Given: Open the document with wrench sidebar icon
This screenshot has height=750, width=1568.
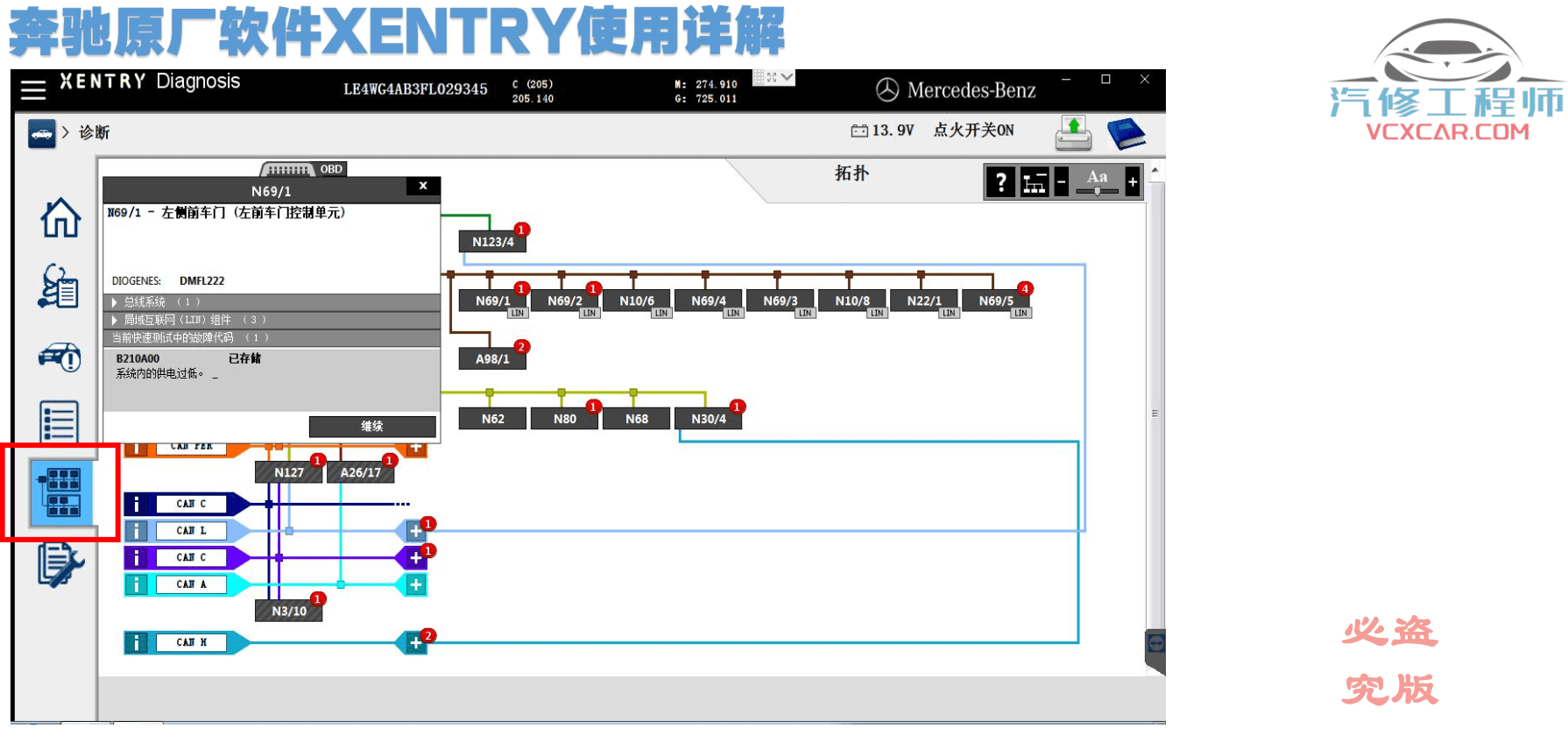Looking at the screenshot, I should point(60,565).
